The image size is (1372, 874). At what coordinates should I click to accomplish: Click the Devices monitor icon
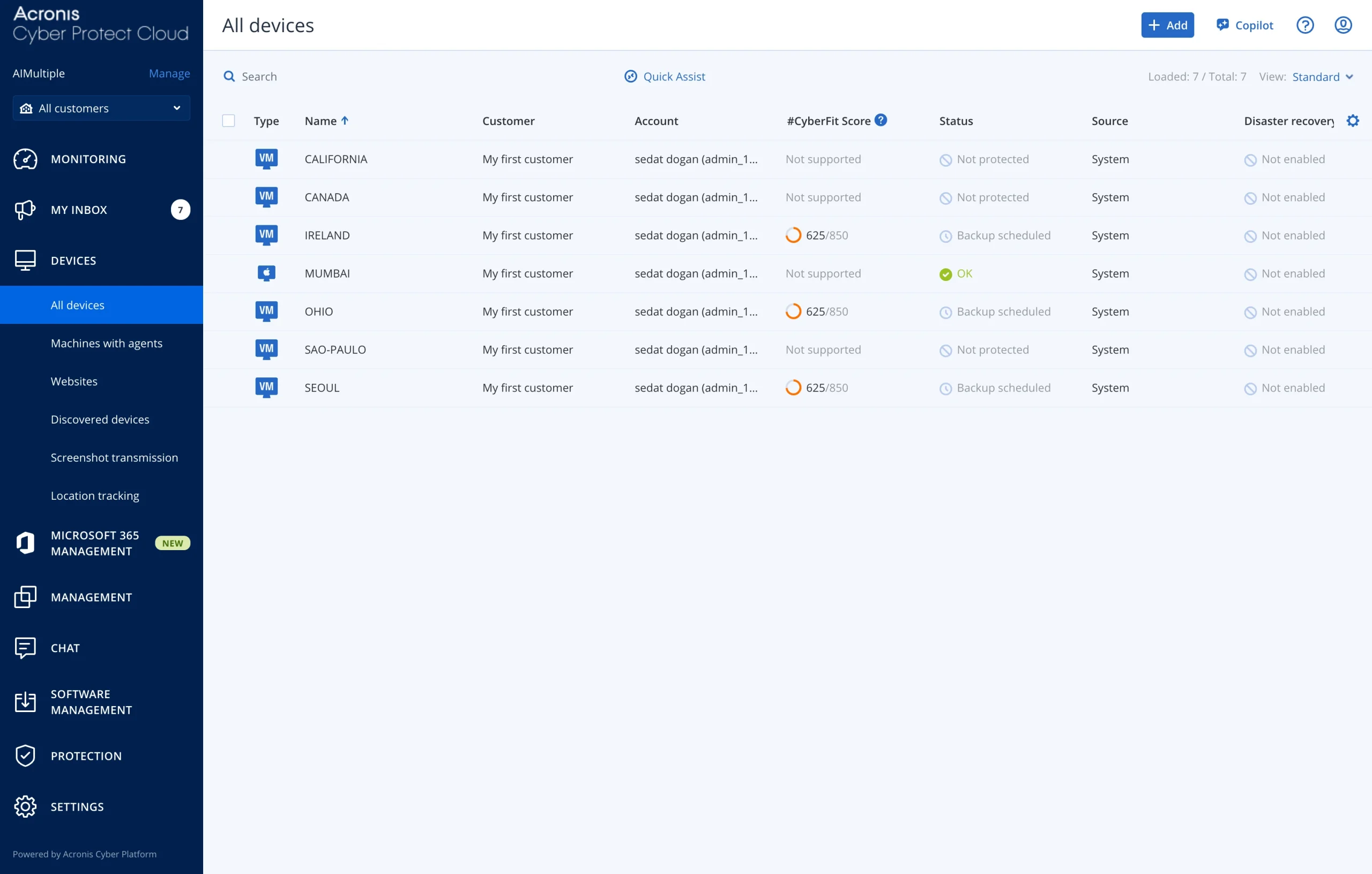click(x=25, y=261)
